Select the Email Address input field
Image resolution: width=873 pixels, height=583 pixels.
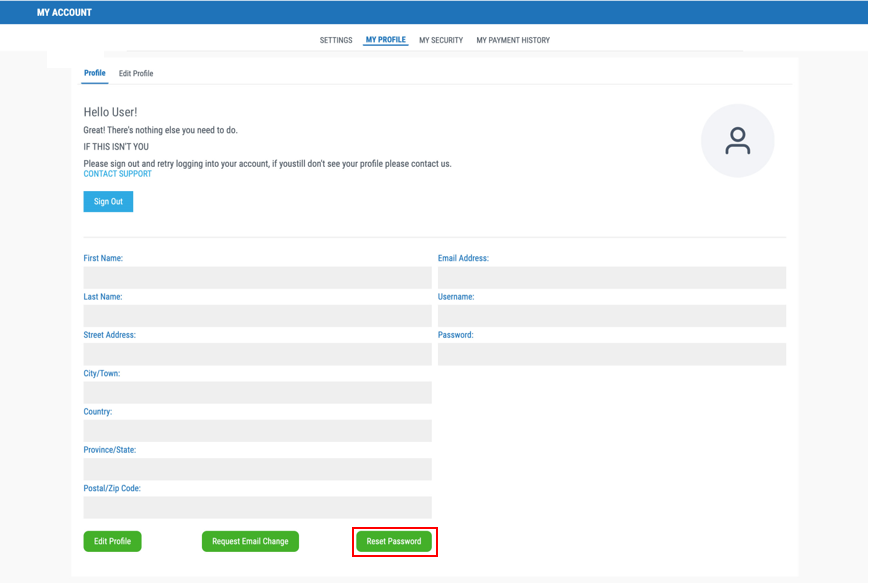coord(611,278)
